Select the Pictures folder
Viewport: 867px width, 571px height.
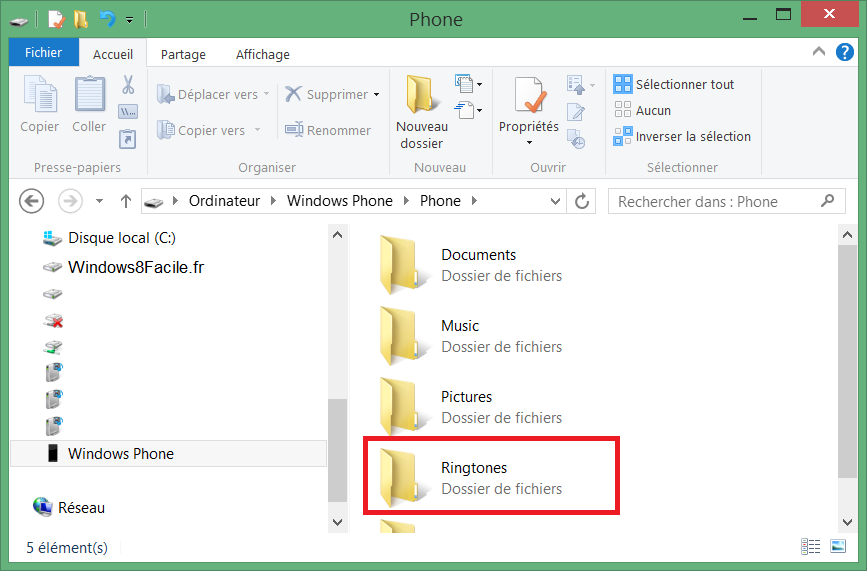(472, 407)
